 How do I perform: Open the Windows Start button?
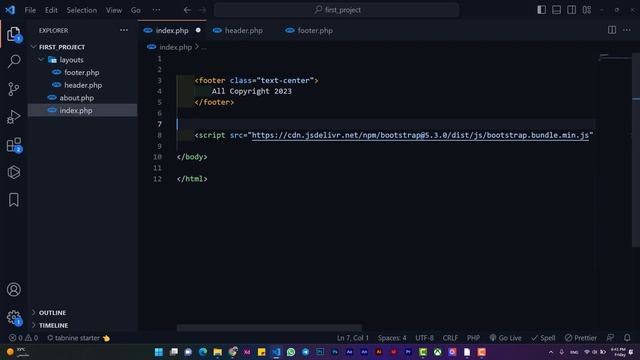159,352
